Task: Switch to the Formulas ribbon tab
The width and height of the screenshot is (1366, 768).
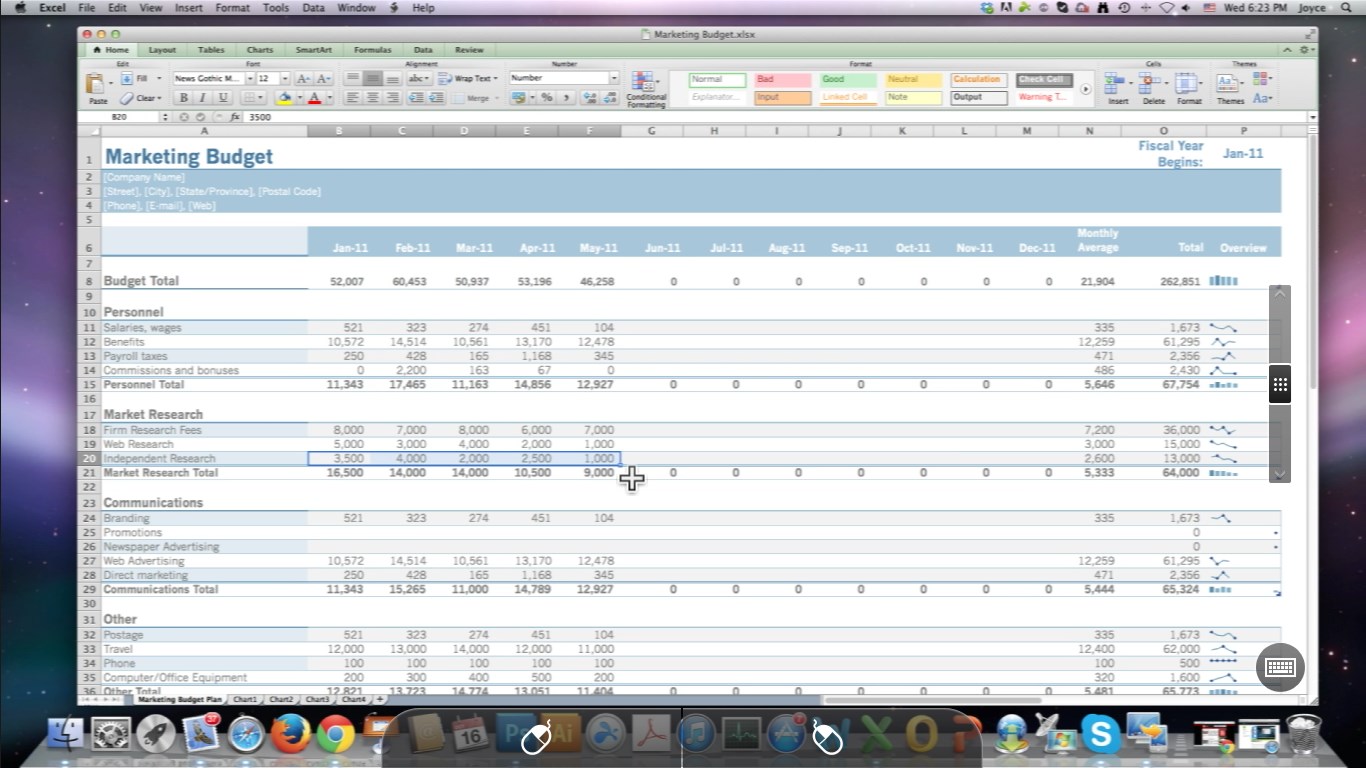Action: click(x=372, y=50)
